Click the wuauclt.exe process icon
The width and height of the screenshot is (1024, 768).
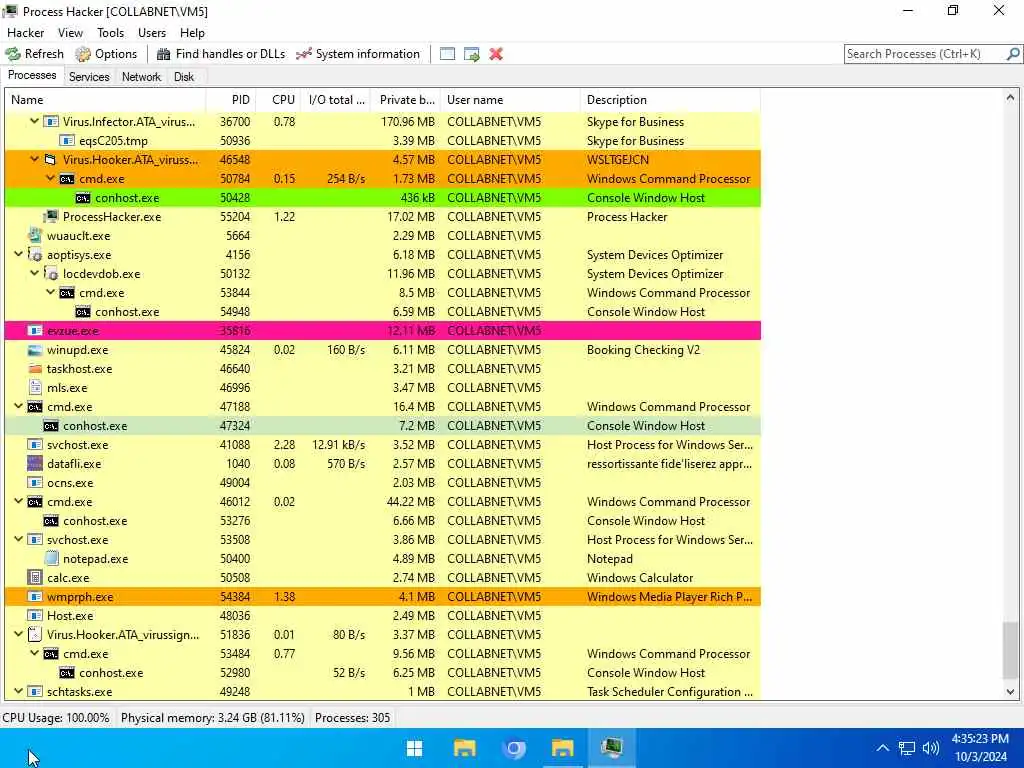[35, 235]
